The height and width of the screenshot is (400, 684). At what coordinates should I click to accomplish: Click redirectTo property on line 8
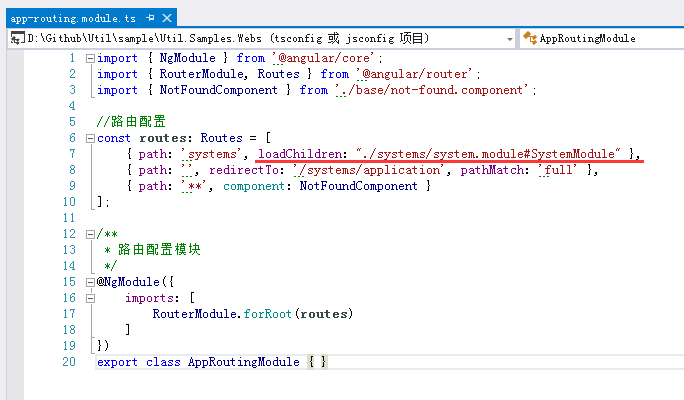click(243, 170)
